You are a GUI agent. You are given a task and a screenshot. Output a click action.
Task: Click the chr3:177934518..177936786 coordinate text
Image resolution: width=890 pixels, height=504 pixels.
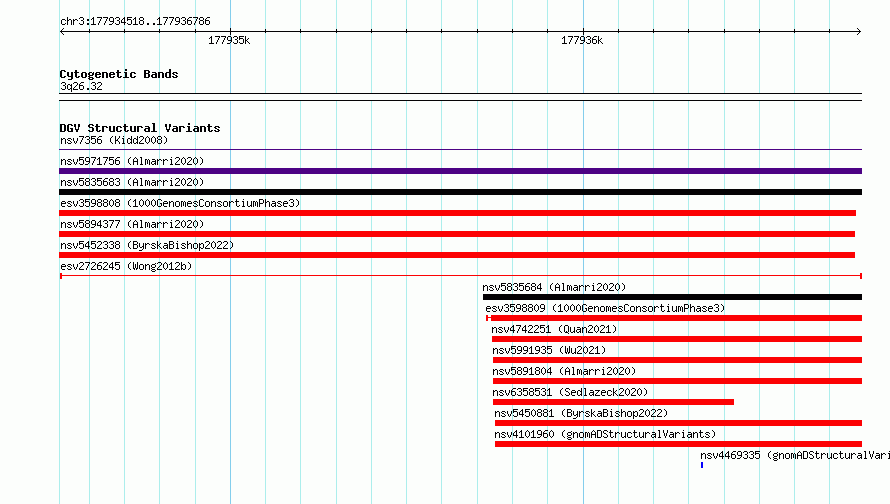click(x=135, y=21)
